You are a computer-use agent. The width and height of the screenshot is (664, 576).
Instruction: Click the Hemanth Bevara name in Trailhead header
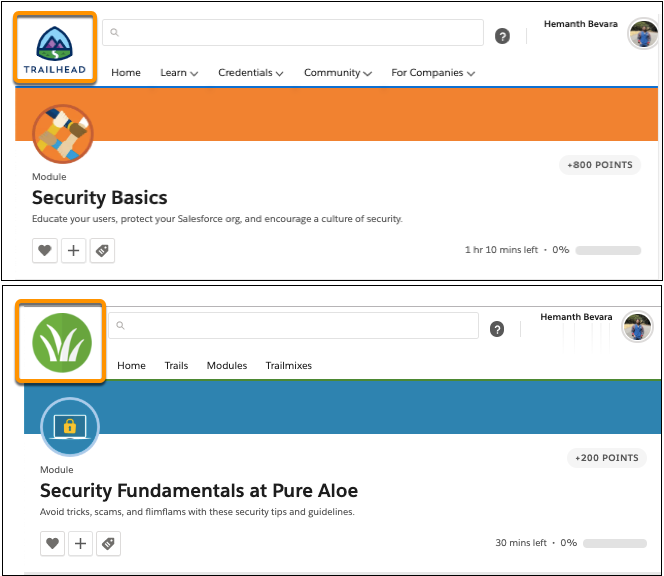click(x=581, y=24)
